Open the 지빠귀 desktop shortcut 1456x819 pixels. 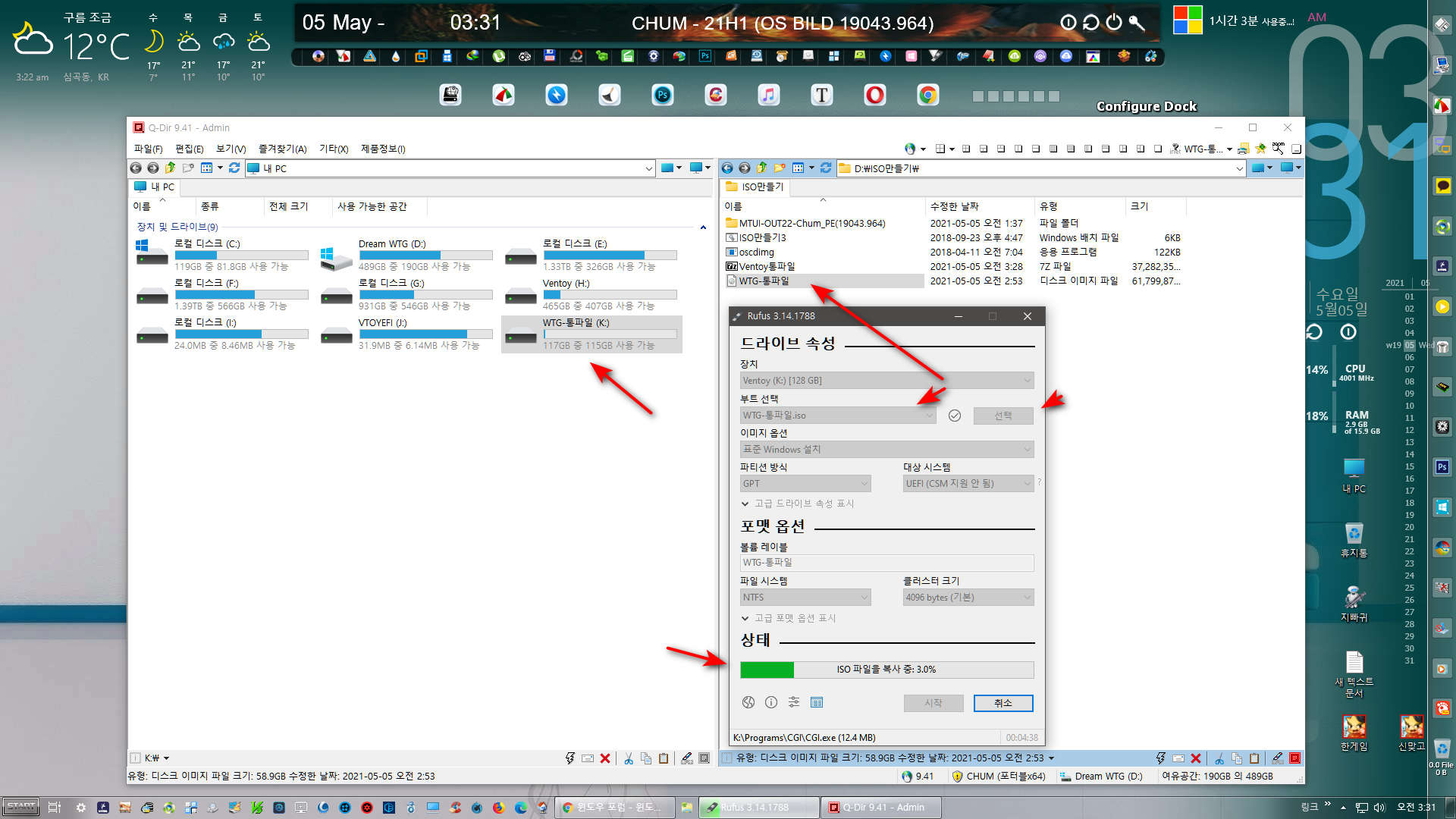1354,604
